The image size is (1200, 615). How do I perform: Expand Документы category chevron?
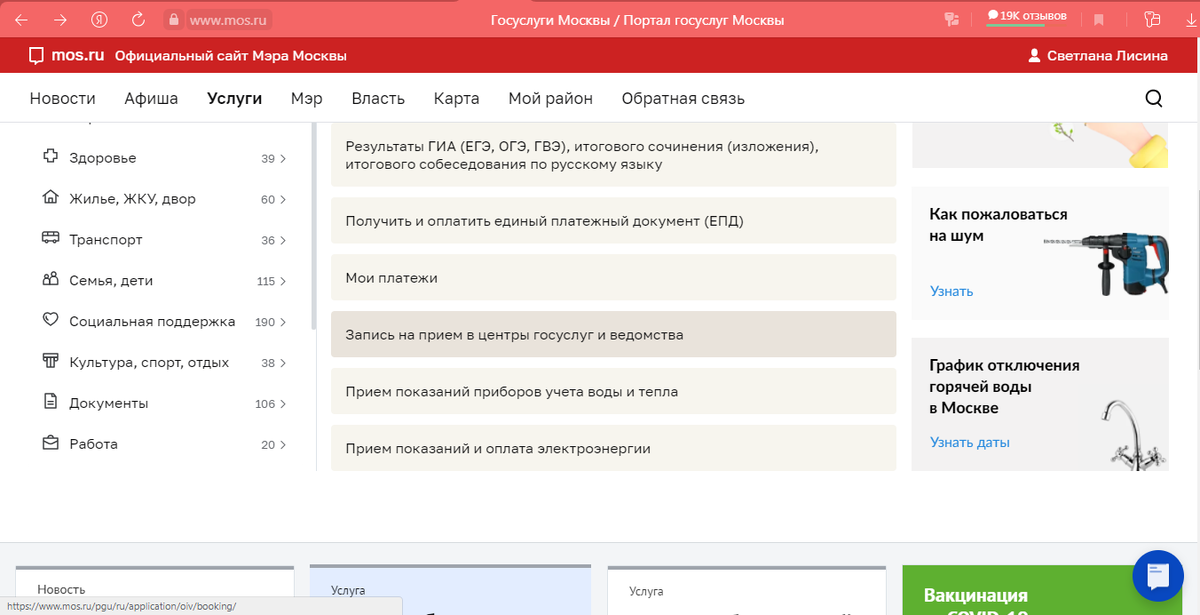click(x=283, y=405)
